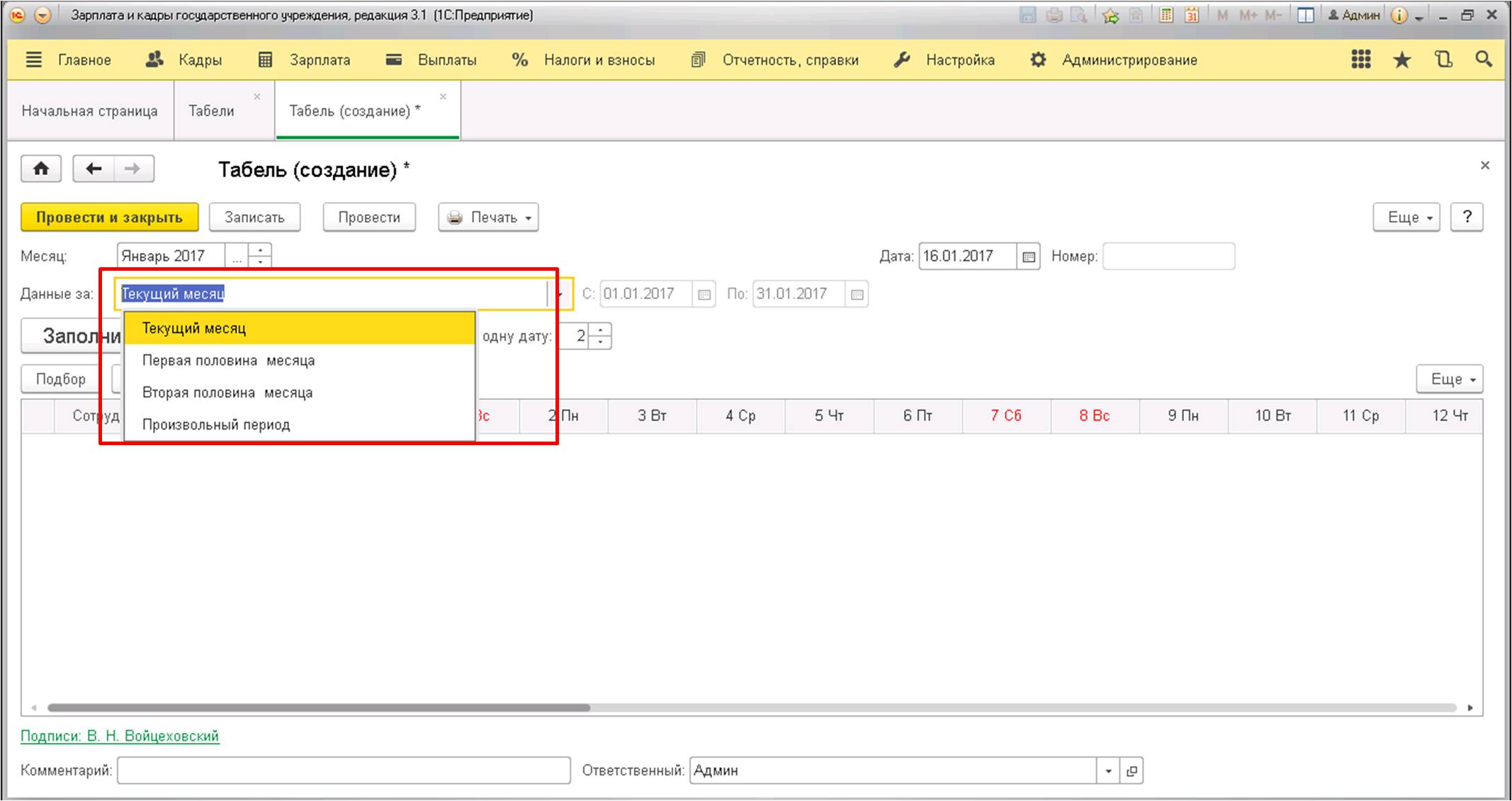Click the horizontal scrollbar of the table
The image size is (1512, 801).
[x=319, y=707]
